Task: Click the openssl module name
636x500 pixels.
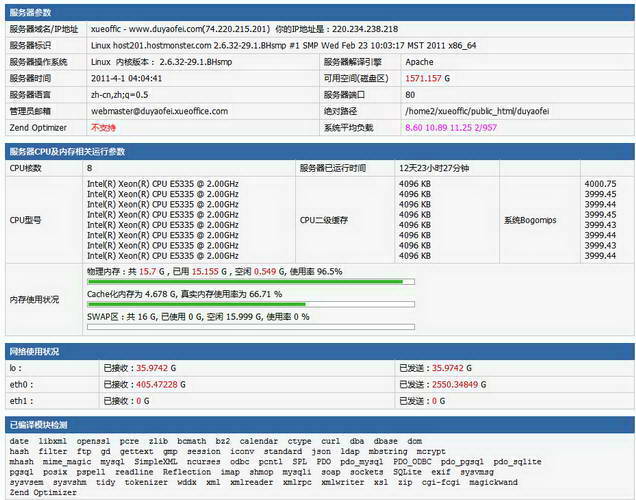Action: tap(93, 441)
